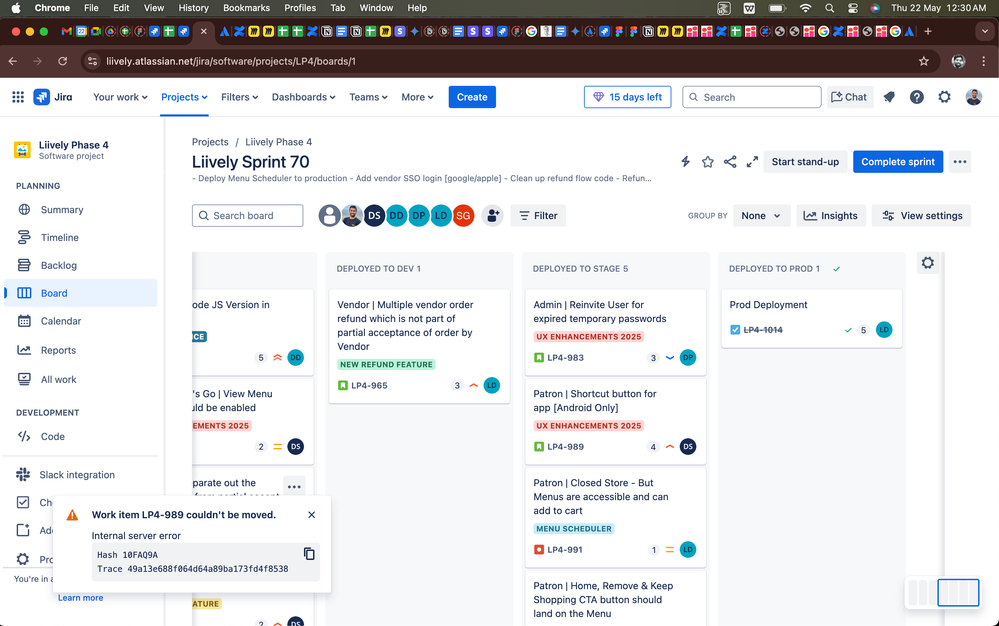
Task: Click the board minimap navigator
Action: tap(943, 592)
